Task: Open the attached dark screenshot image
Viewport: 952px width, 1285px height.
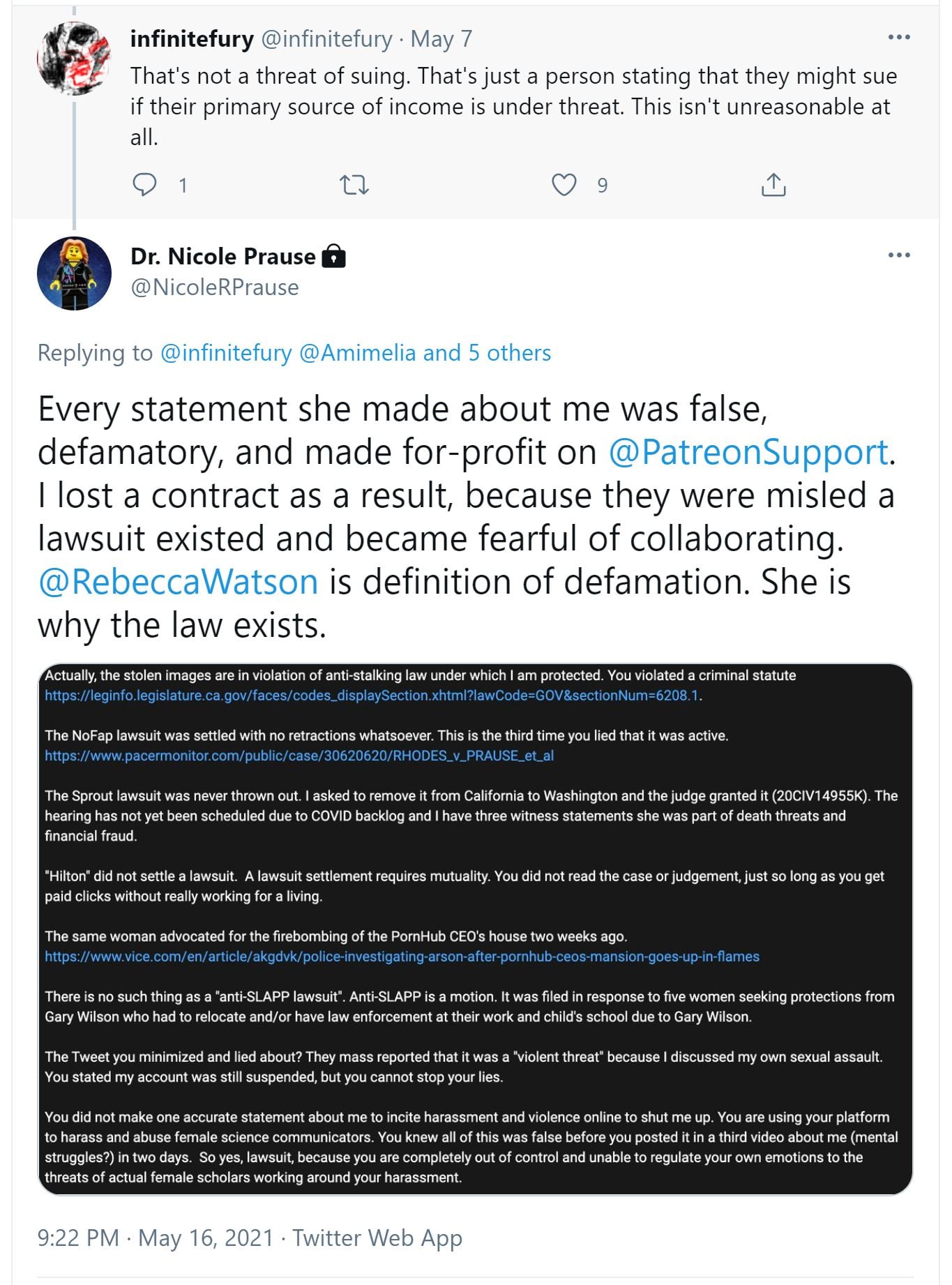Action: [475, 929]
